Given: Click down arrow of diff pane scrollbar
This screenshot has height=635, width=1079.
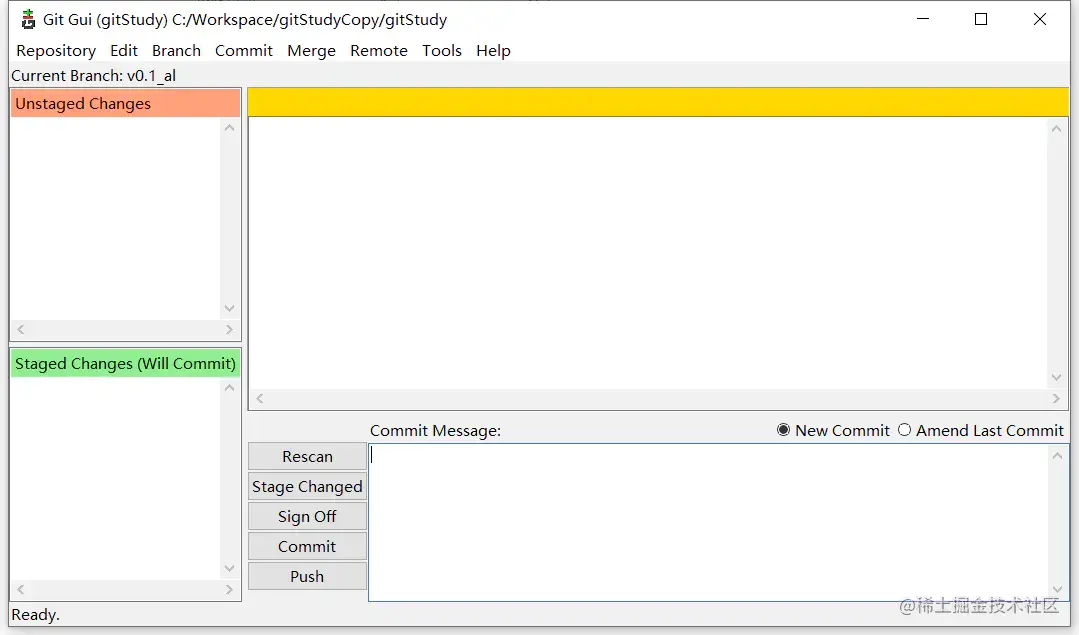Looking at the screenshot, I should (1056, 378).
